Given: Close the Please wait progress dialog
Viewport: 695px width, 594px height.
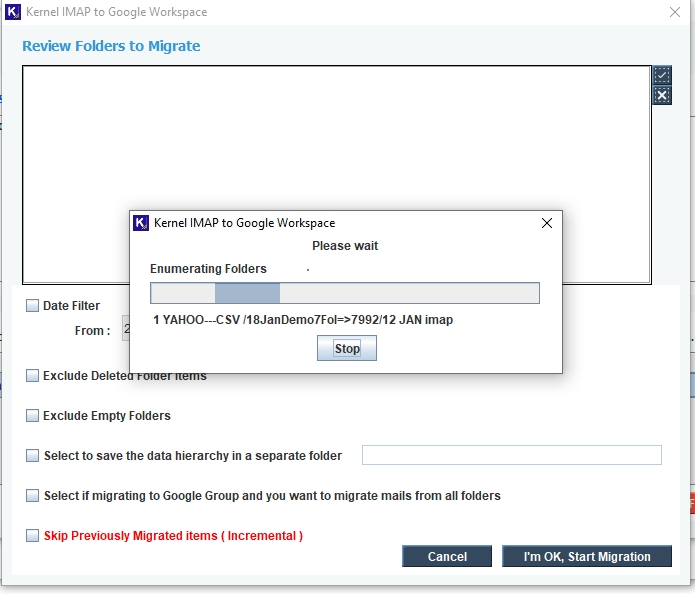Looking at the screenshot, I should [x=547, y=223].
